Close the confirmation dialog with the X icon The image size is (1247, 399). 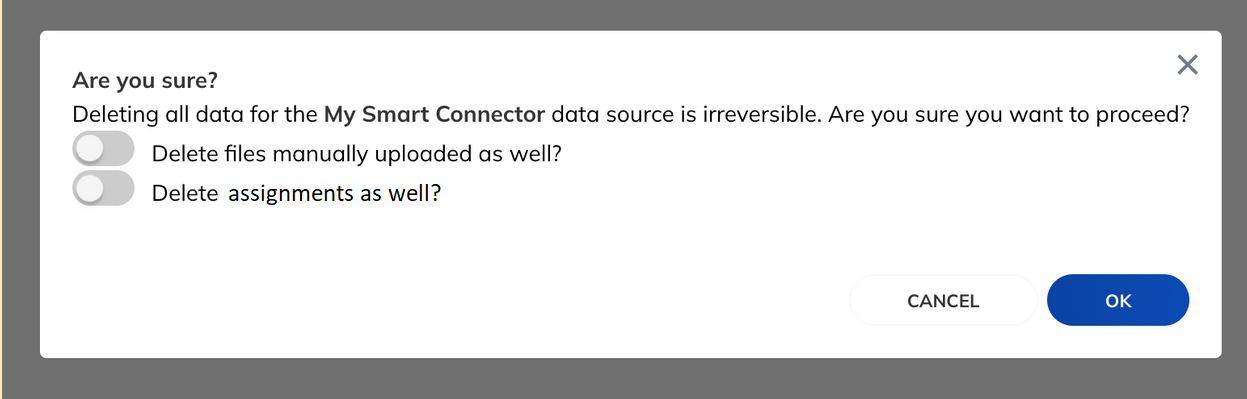point(1187,65)
